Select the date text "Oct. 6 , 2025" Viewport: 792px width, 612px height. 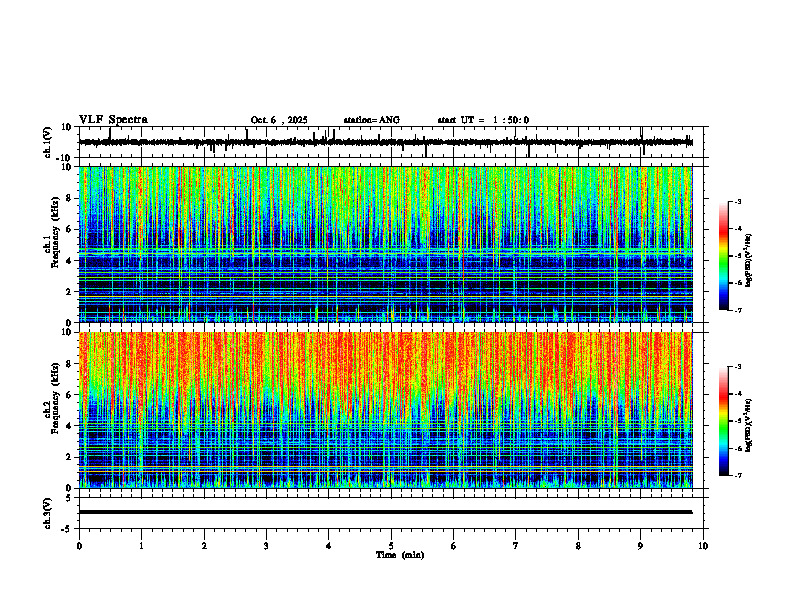pos(279,120)
